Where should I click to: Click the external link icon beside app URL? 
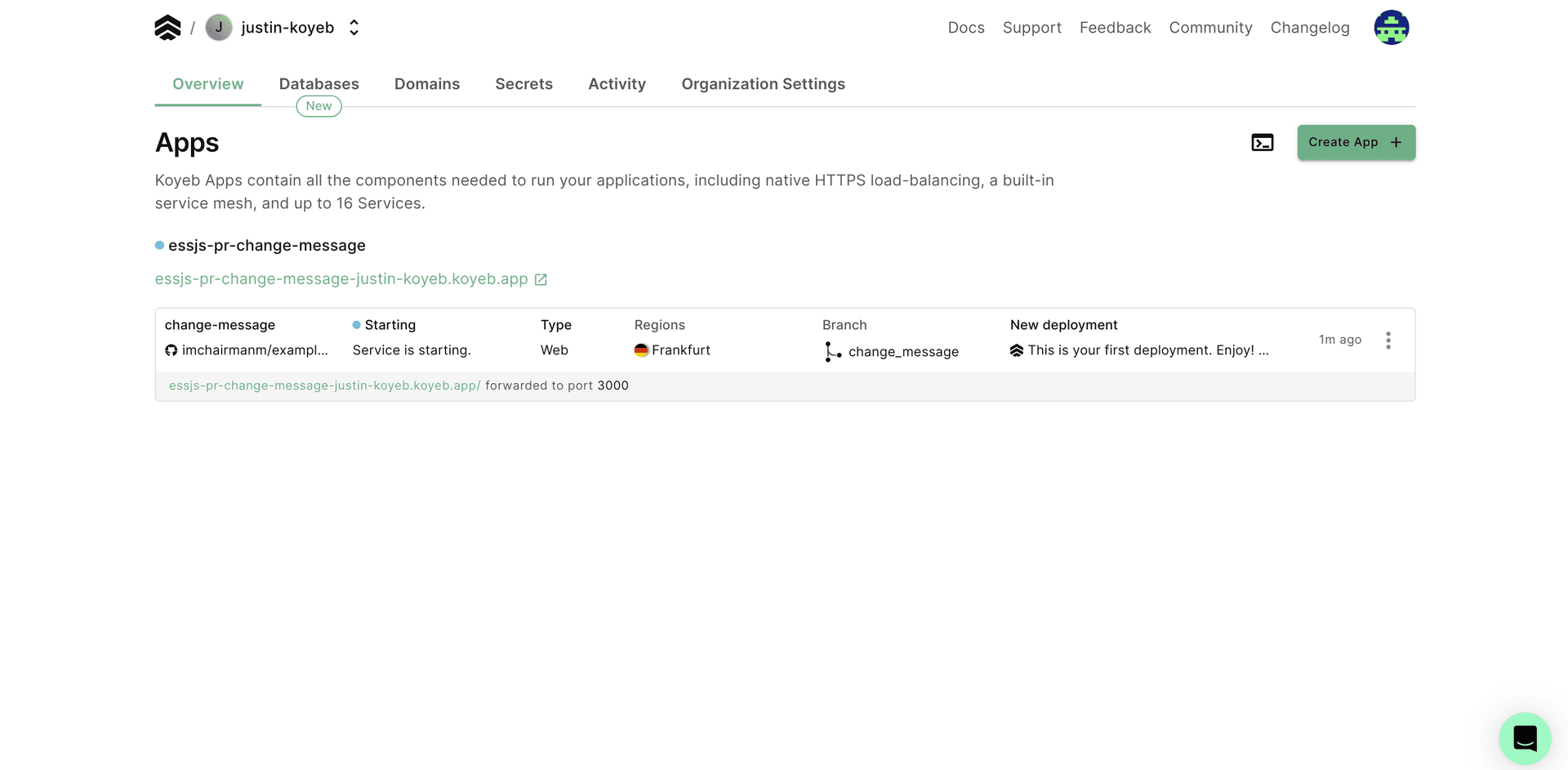tap(541, 279)
